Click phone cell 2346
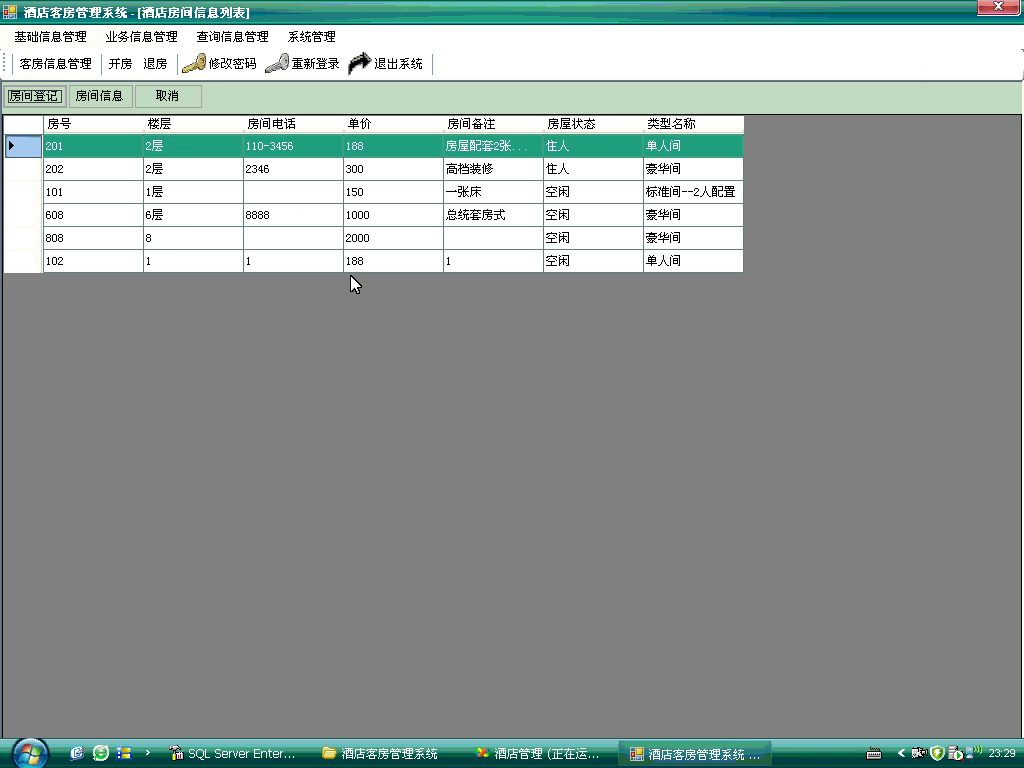This screenshot has width=1024, height=768. pyautogui.click(x=293, y=168)
